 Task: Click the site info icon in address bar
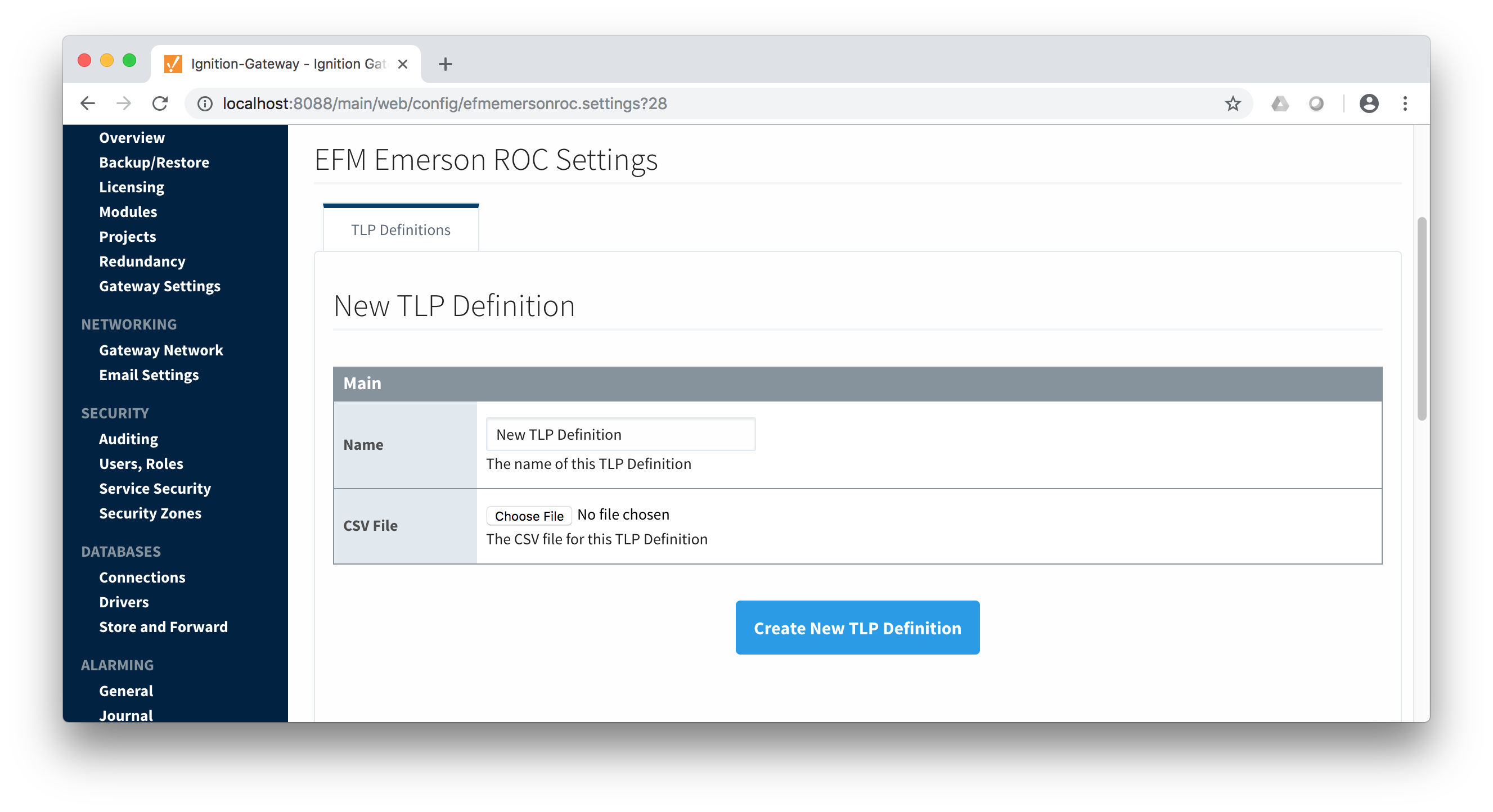click(x=205, y=103)
